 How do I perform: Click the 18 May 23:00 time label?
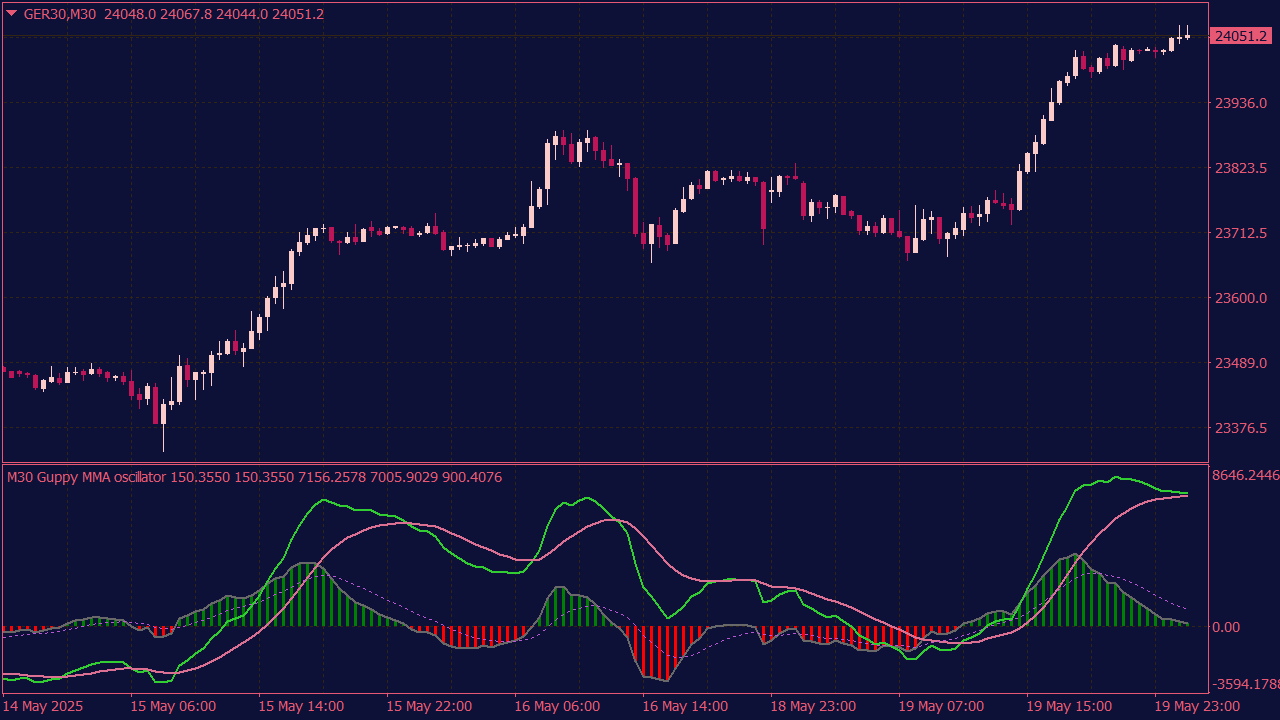coord(813,706)
